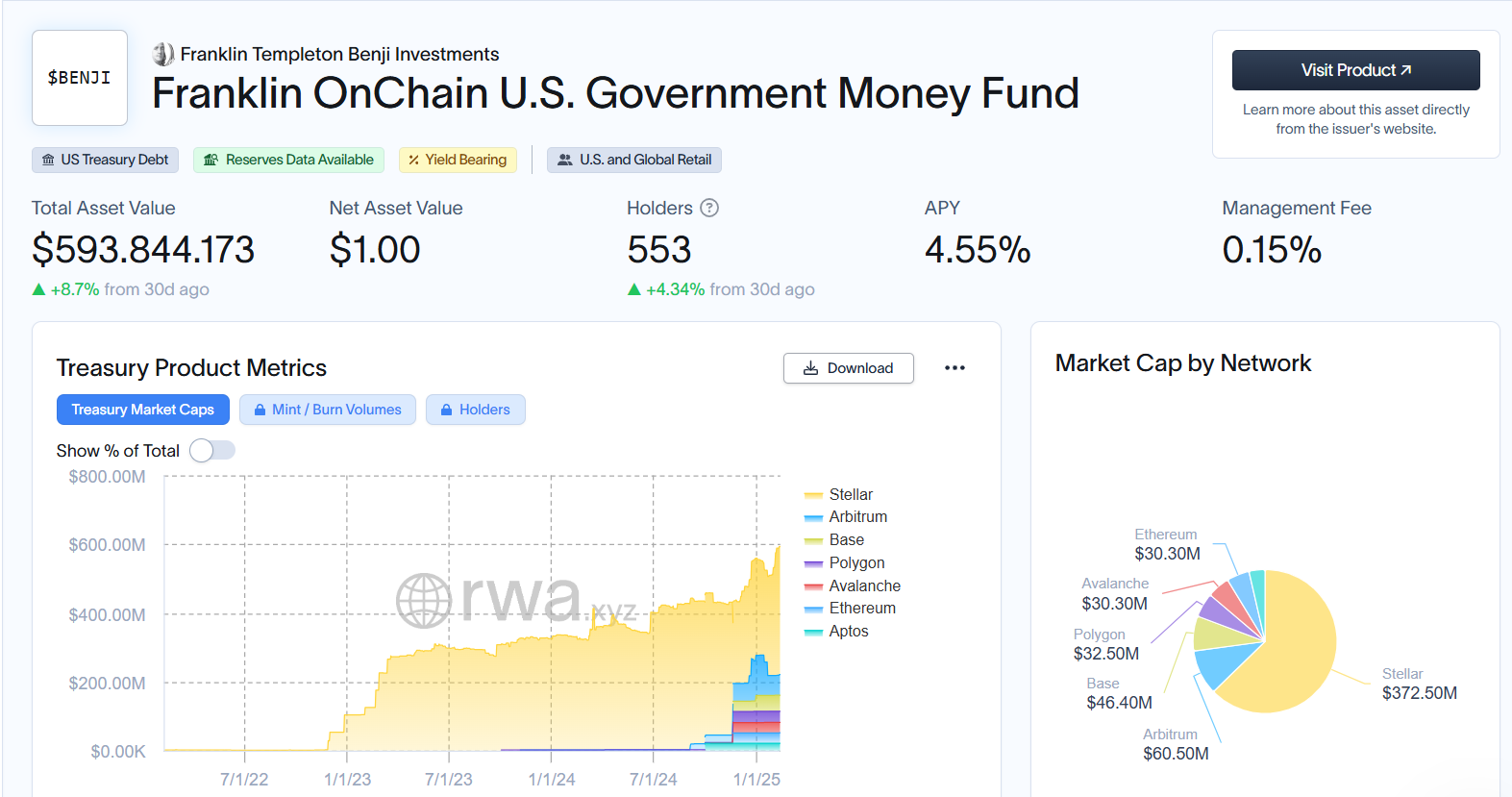
Task: Select the Treasury Market Caps tab
Action: click(x=143, y=410)
